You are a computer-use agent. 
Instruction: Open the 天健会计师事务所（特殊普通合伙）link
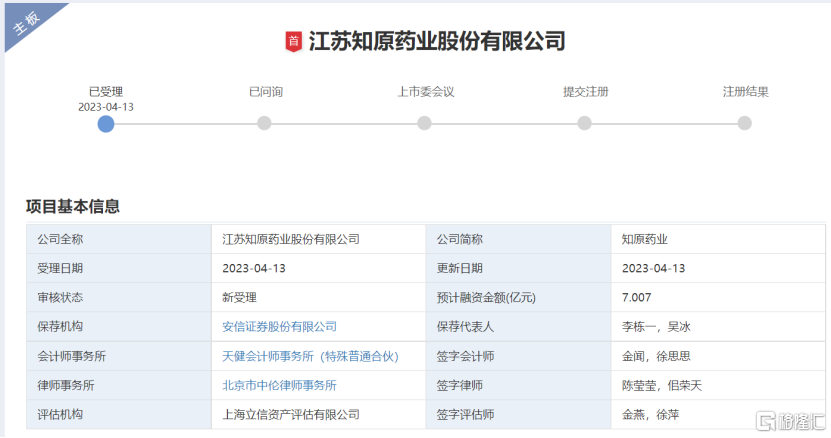(x=310, y=356)
